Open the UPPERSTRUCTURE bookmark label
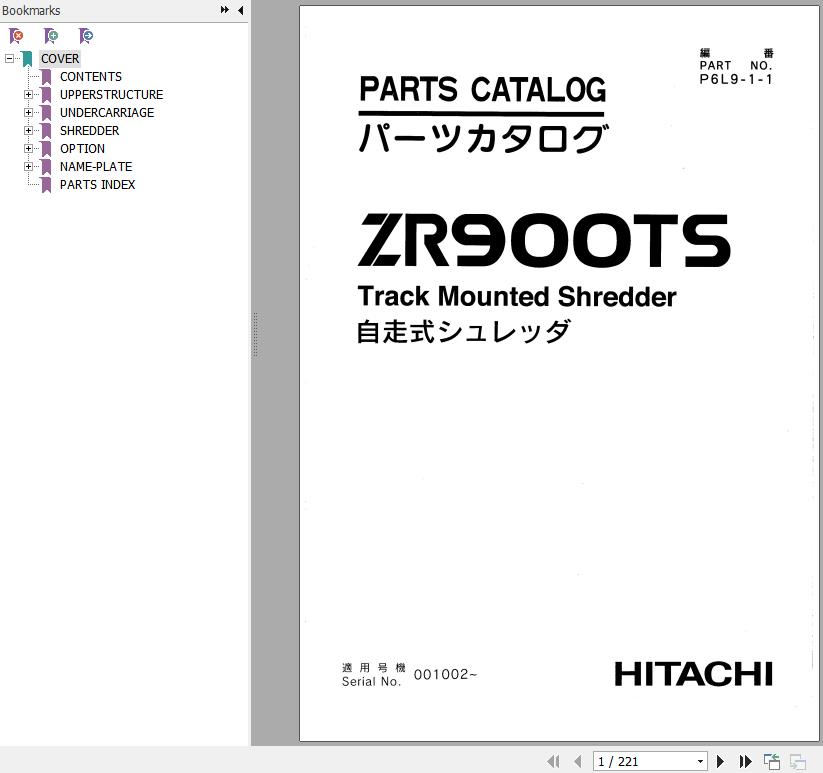Viewport: 823px width, 773px height. pyautogui.click(x=111, y=94)
